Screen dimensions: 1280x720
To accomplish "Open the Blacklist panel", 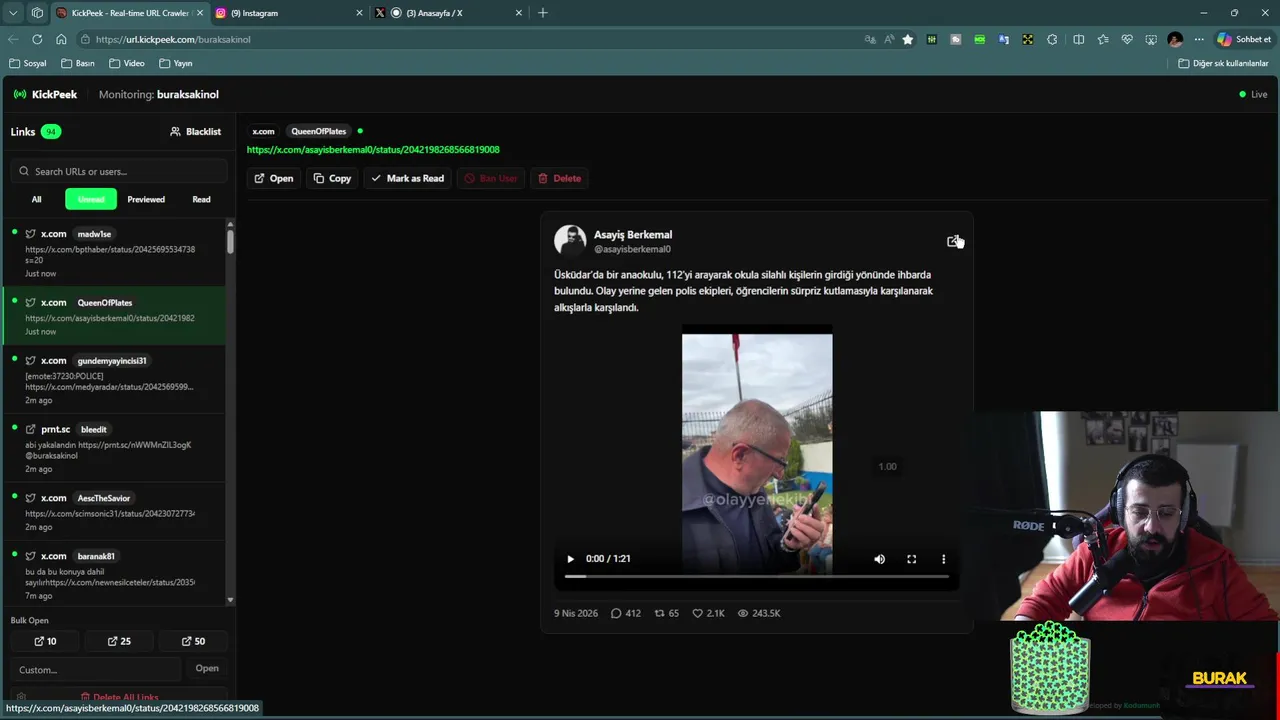I will click(195, 131).
